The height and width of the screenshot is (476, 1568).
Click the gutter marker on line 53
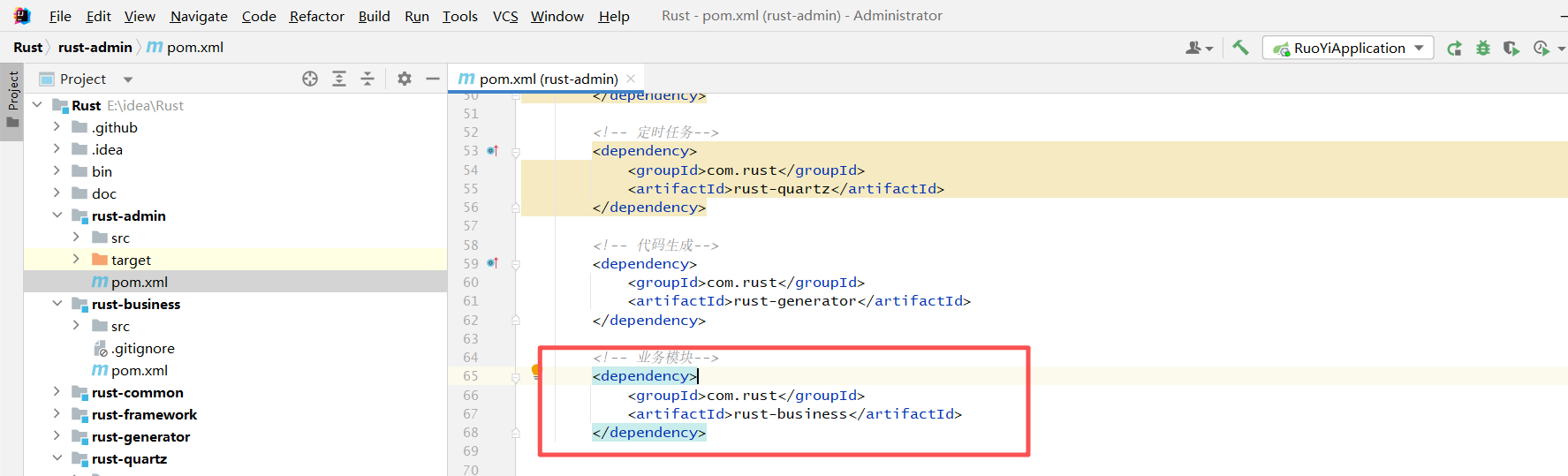click(x=493, y=151)
